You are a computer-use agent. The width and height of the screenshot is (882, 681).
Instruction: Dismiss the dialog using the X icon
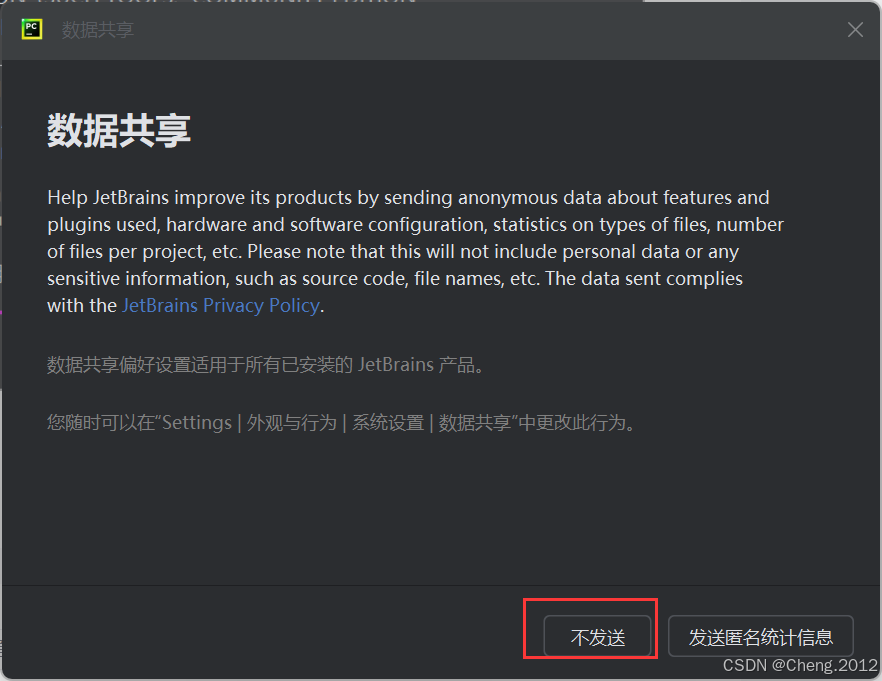855,30
